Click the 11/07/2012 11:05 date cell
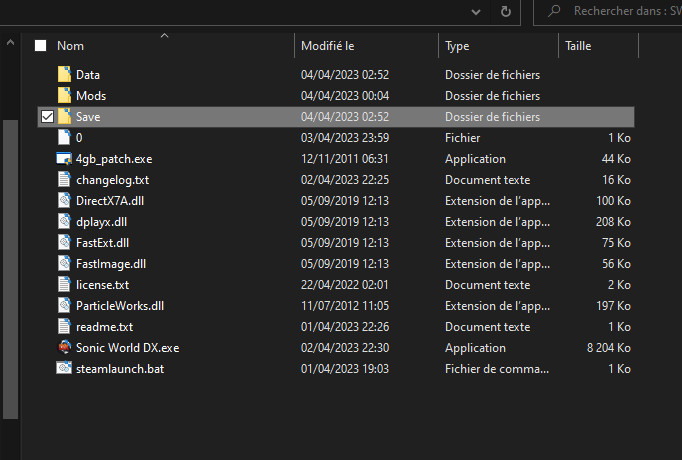The image size is (682, 460). (x=345, y=306)
